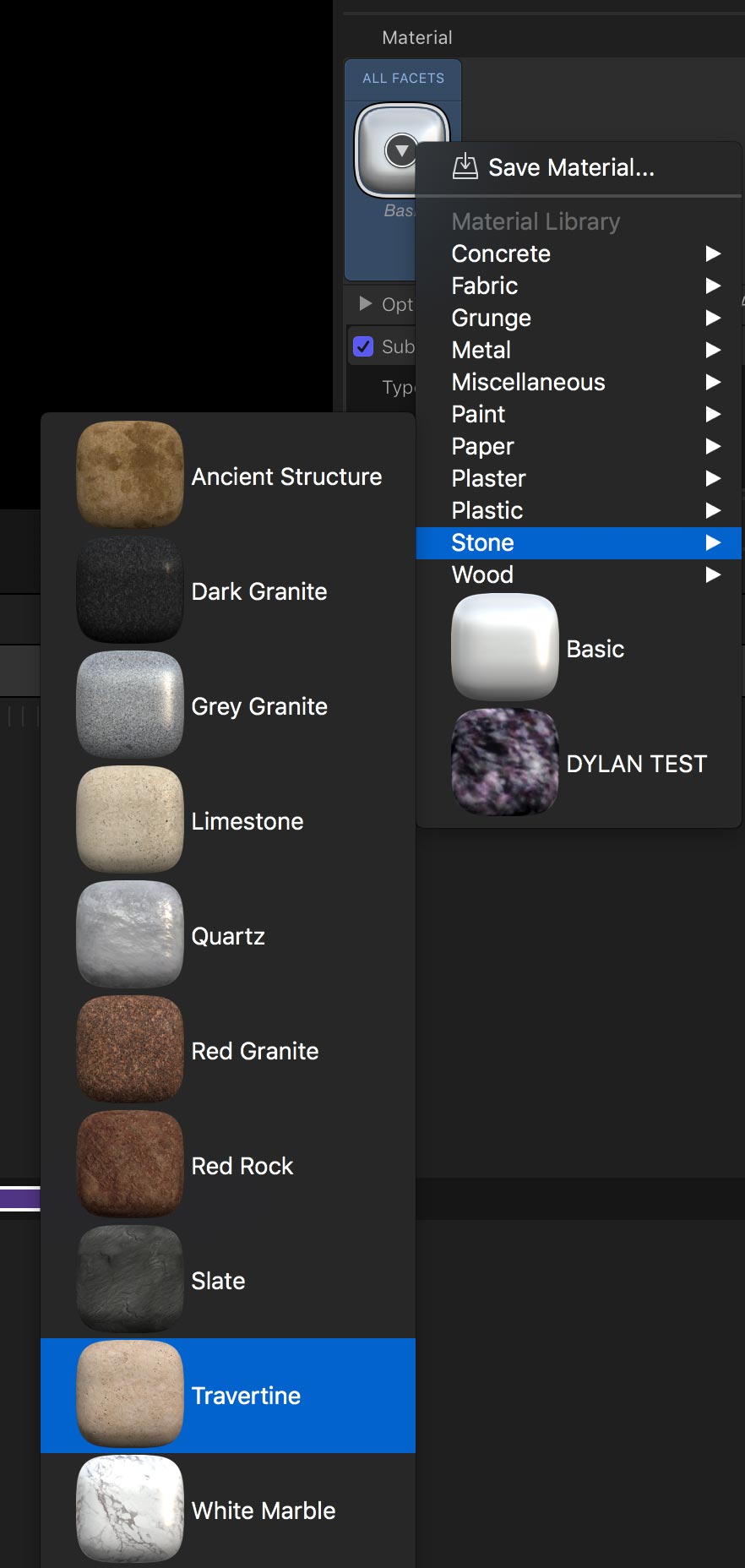Image resolution: width=745 pixels, height=1568 pixels.
Task: Click the Material section header
Action: pyautogui.click(x=417, y=37)
